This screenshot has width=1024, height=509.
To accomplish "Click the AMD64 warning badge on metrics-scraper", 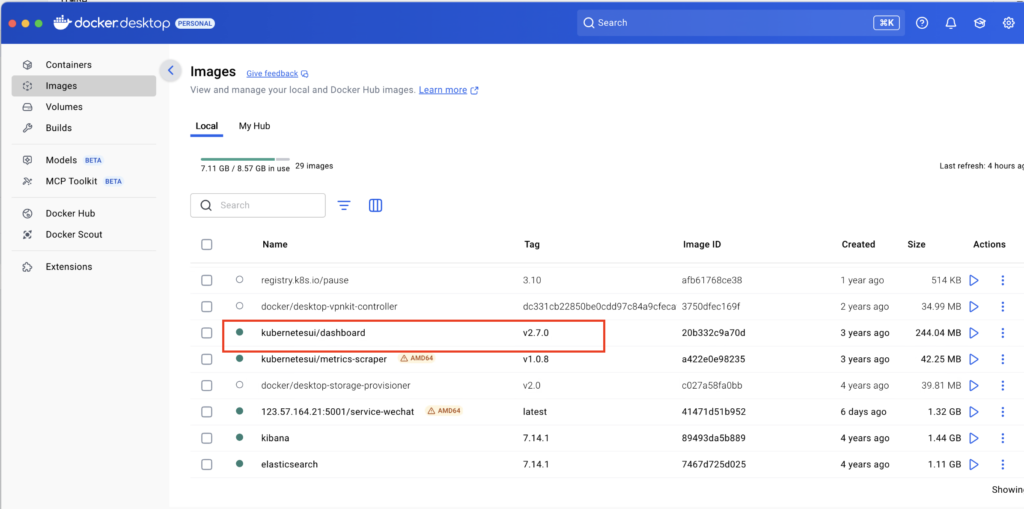I will [x=417, y=359].
